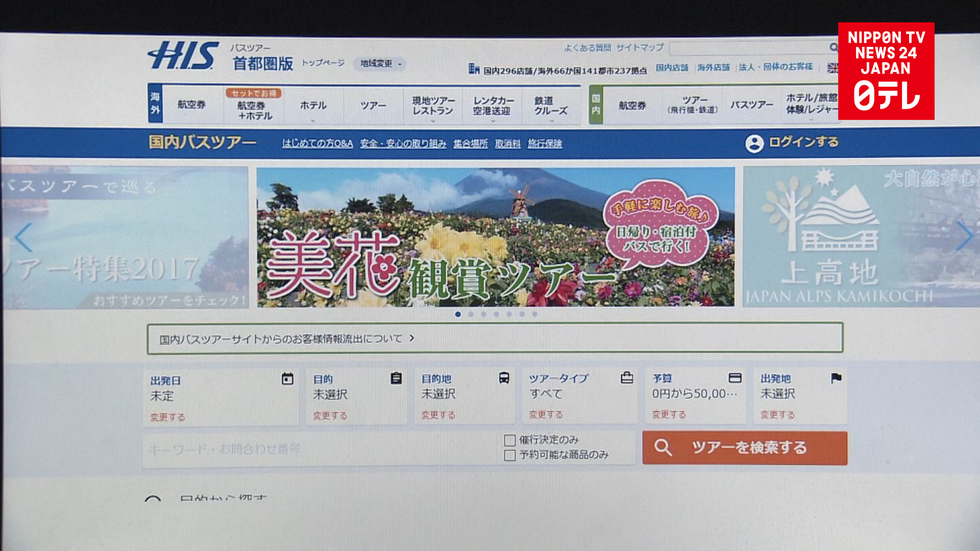Image resolution: width=980 pixels, height=551 pixels.
Task: Click the previous slide arrow on banner
Action: [23, 237]
